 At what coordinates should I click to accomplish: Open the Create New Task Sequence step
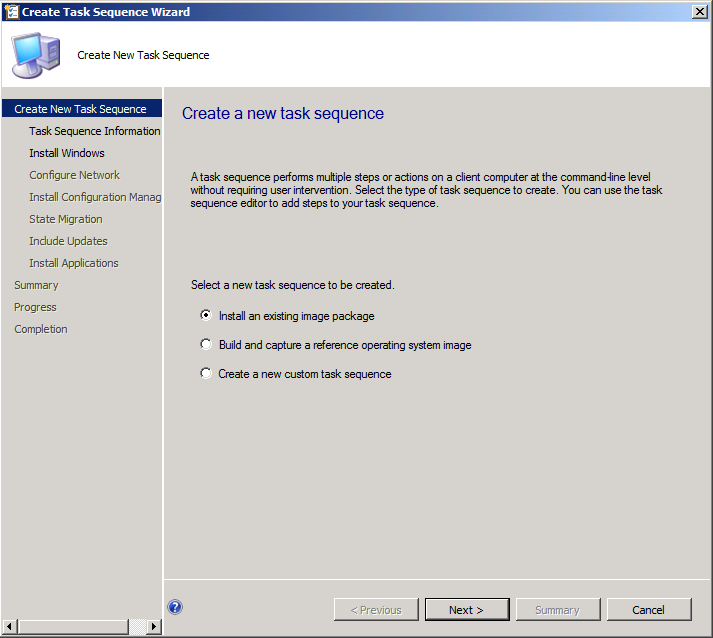(x=82, y=109)
